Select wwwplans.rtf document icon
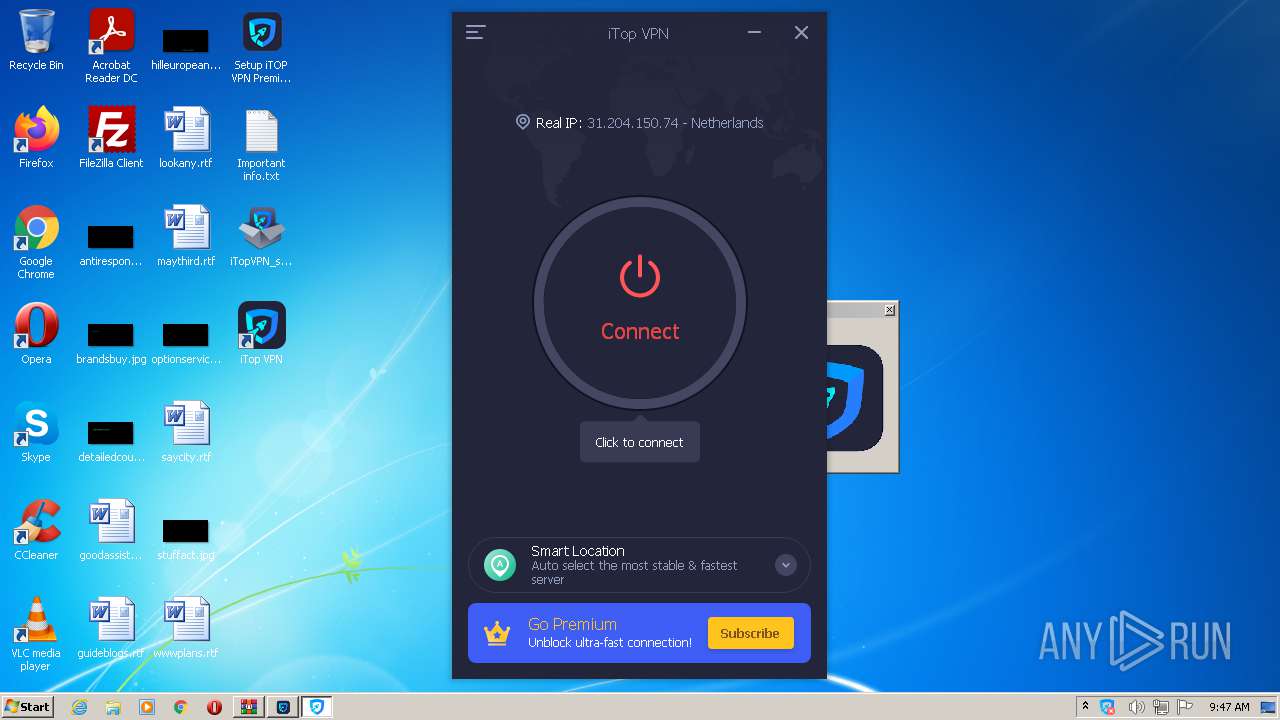 (x=186, y=628)
